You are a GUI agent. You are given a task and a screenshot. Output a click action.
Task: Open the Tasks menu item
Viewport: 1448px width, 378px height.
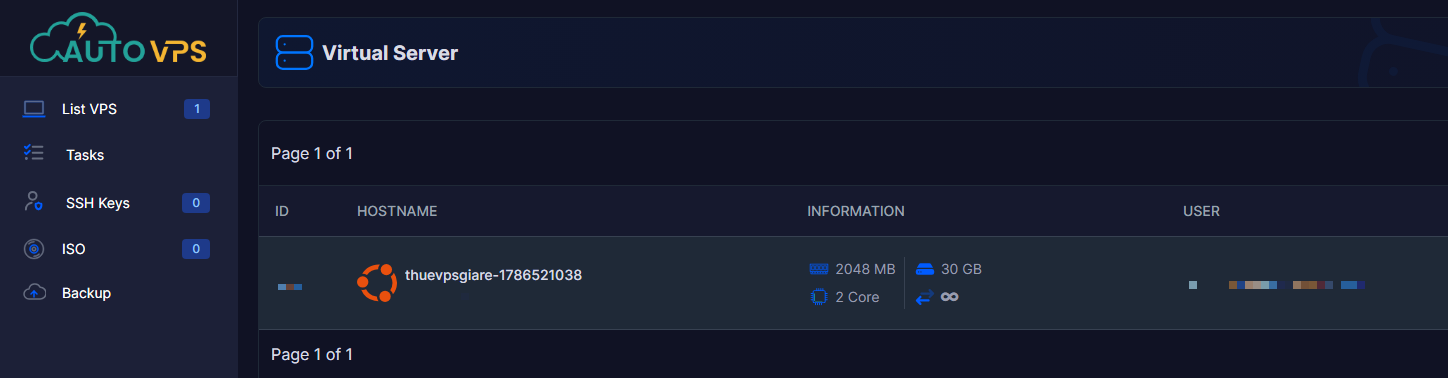pyautogui.click(x=85, y=155)
